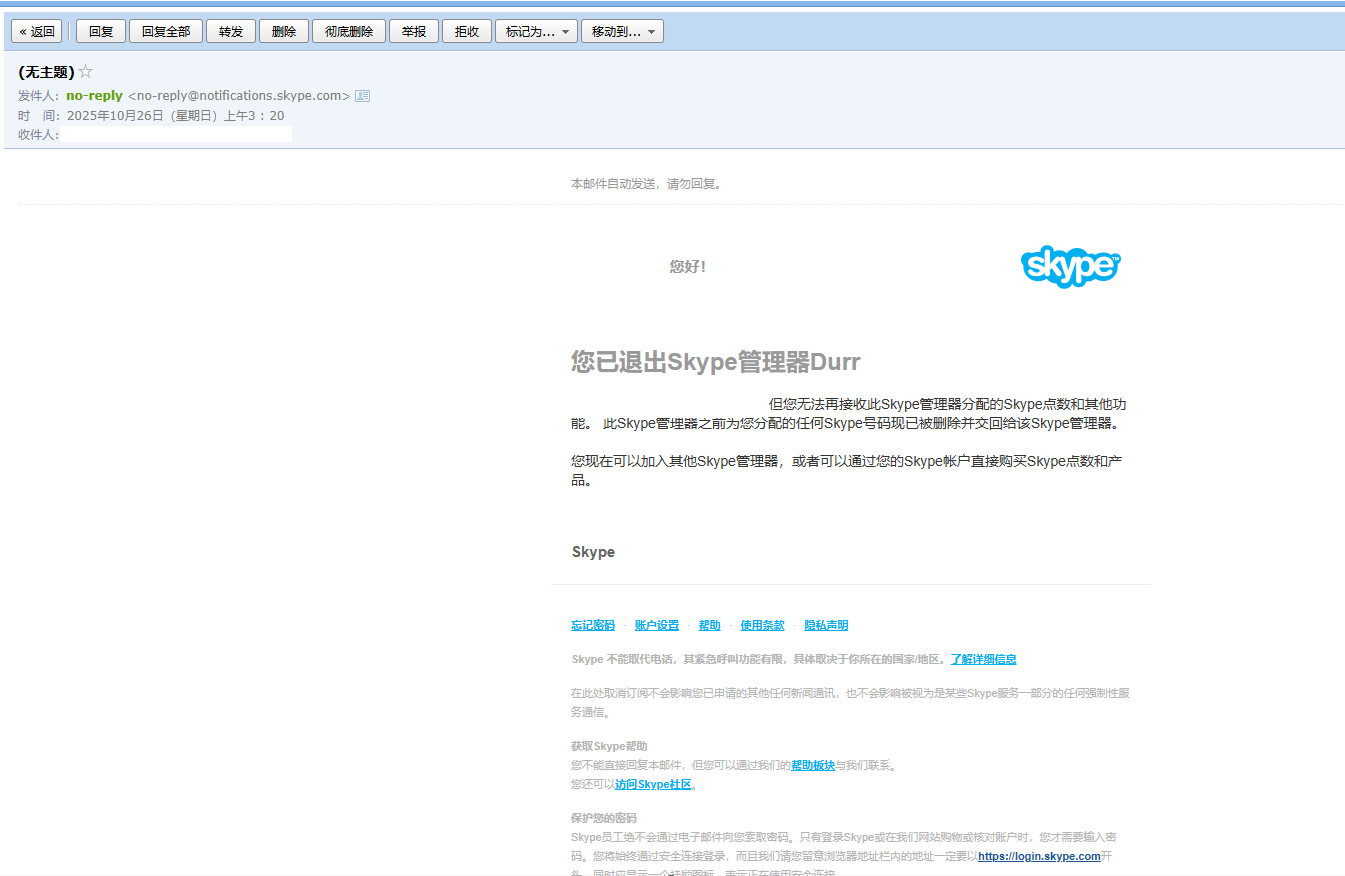Permanently delete via 彻底删除
This screenshot has height=876, width=1345.
click(x=348, y=30)
